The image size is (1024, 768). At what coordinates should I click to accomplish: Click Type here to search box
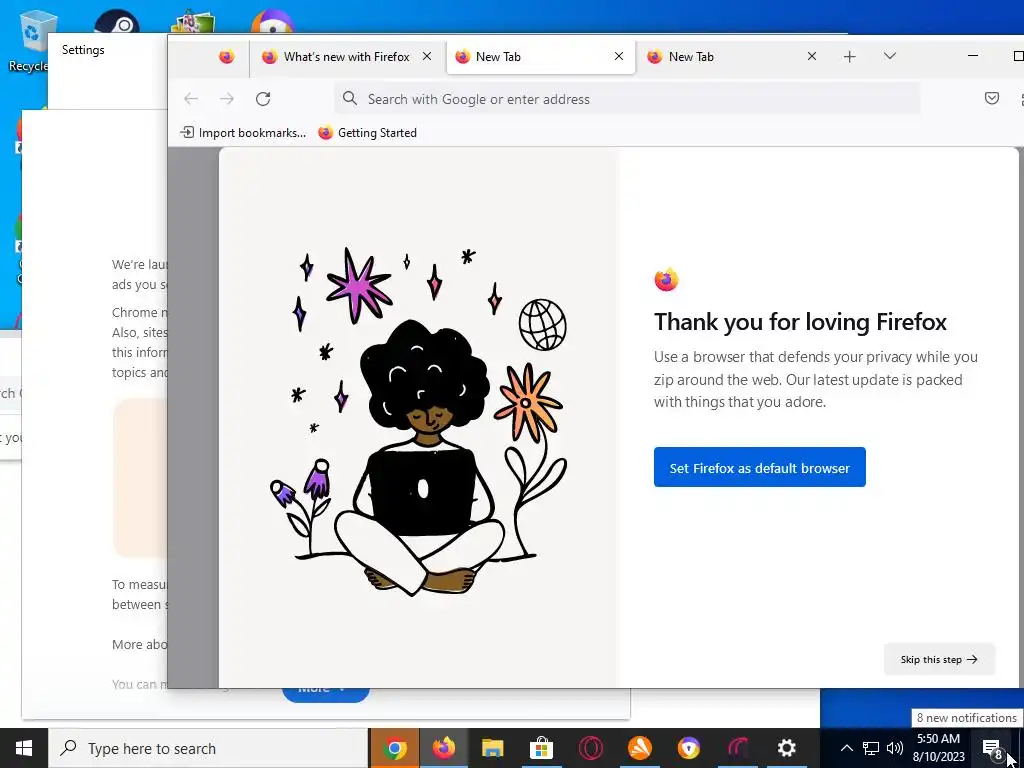pyautogui.click(x=208, y=748)
